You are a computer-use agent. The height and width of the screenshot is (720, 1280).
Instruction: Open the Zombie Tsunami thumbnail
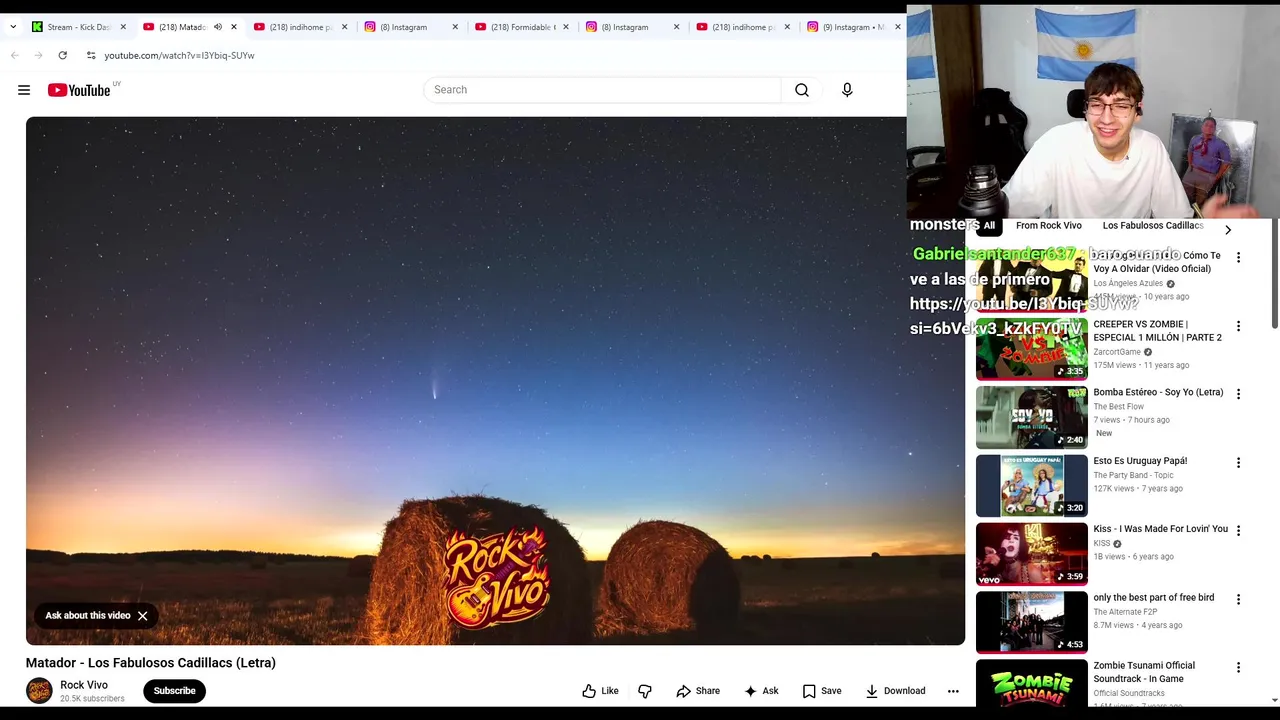point(1031,683)
